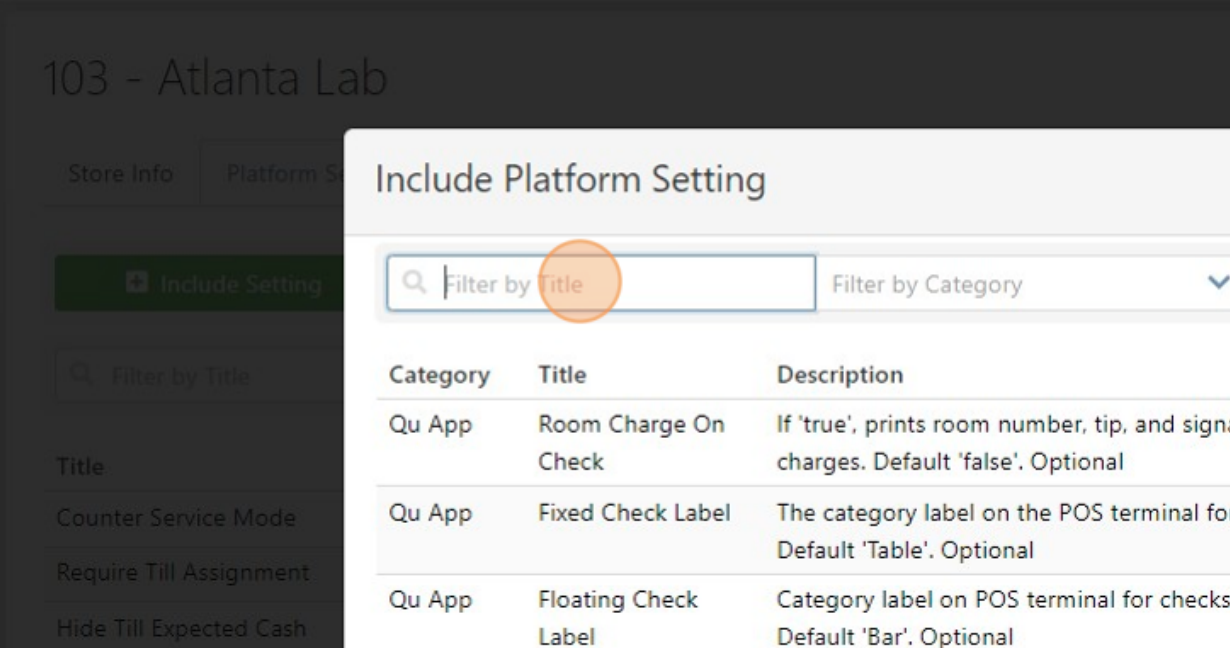Click the Title column header in the dialog

562,375
